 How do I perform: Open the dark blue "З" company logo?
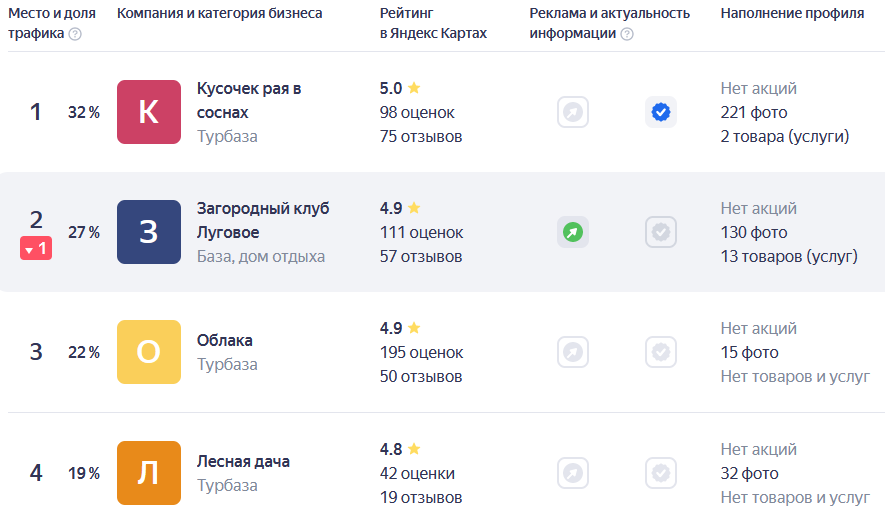[149, 232]
